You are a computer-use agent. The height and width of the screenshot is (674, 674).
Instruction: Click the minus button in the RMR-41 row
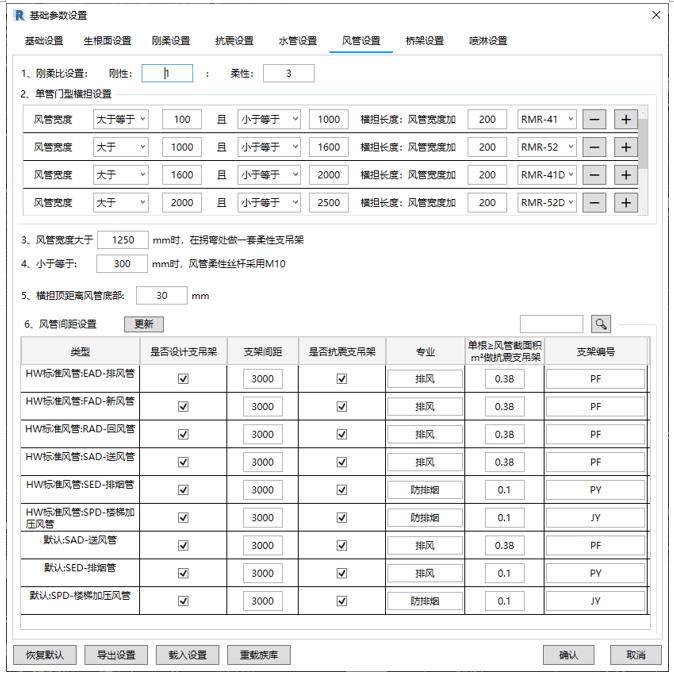coord(594,120)
